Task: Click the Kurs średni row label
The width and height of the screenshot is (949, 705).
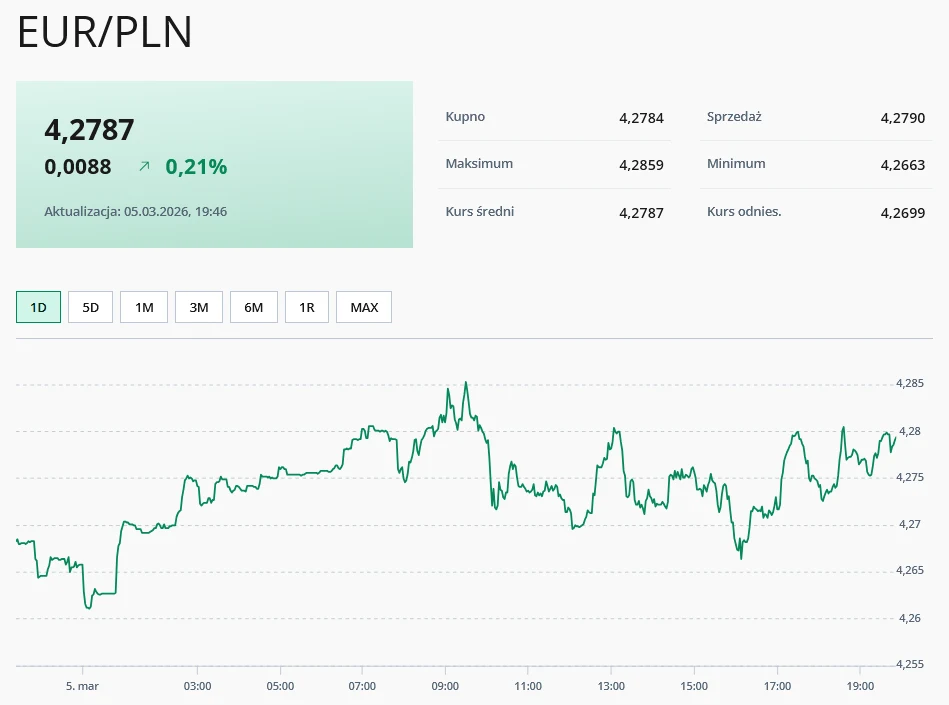Action: pos(479,212)
